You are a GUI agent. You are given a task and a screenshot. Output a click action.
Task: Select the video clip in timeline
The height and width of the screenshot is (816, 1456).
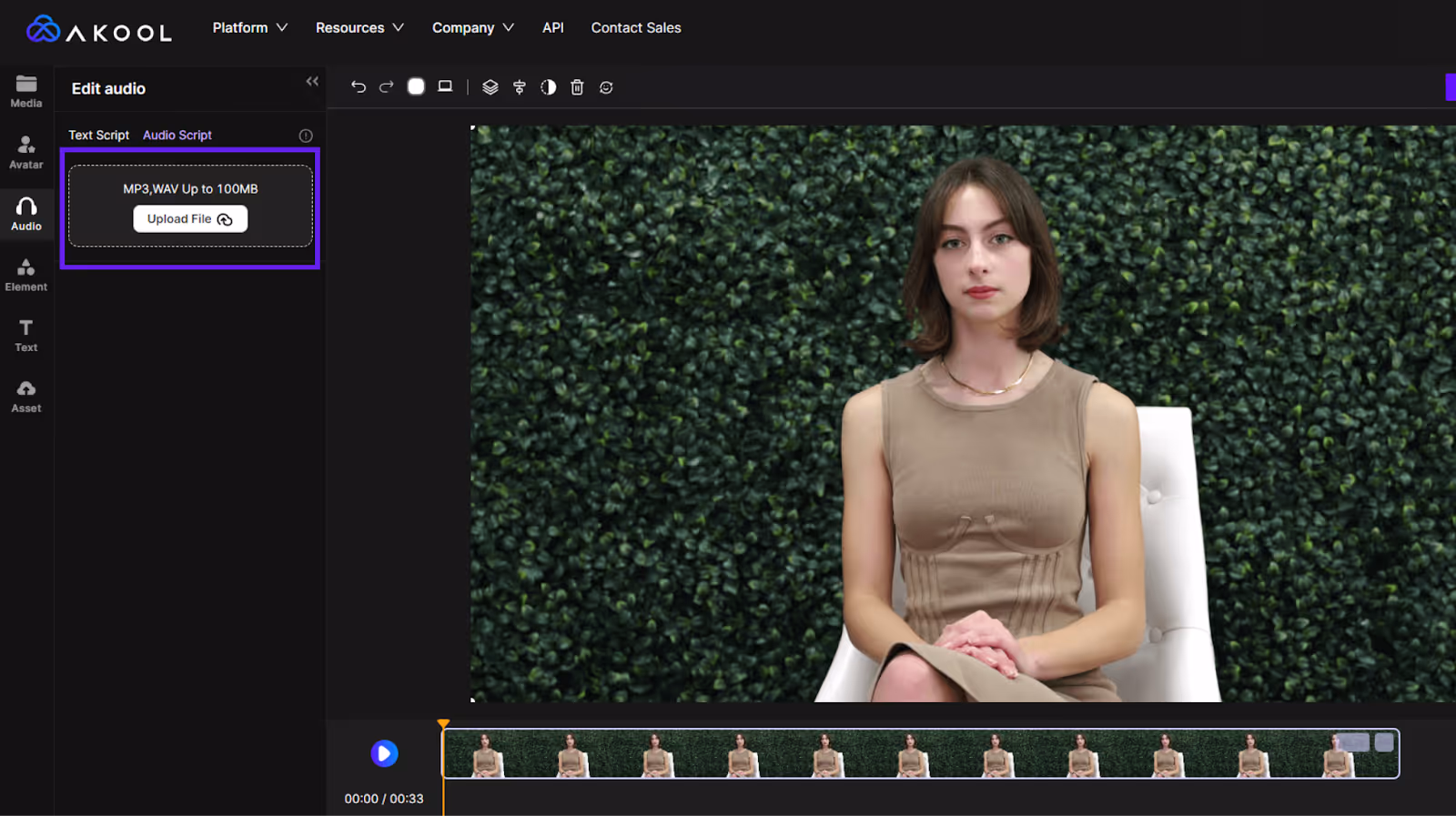[x=920, y=753]
